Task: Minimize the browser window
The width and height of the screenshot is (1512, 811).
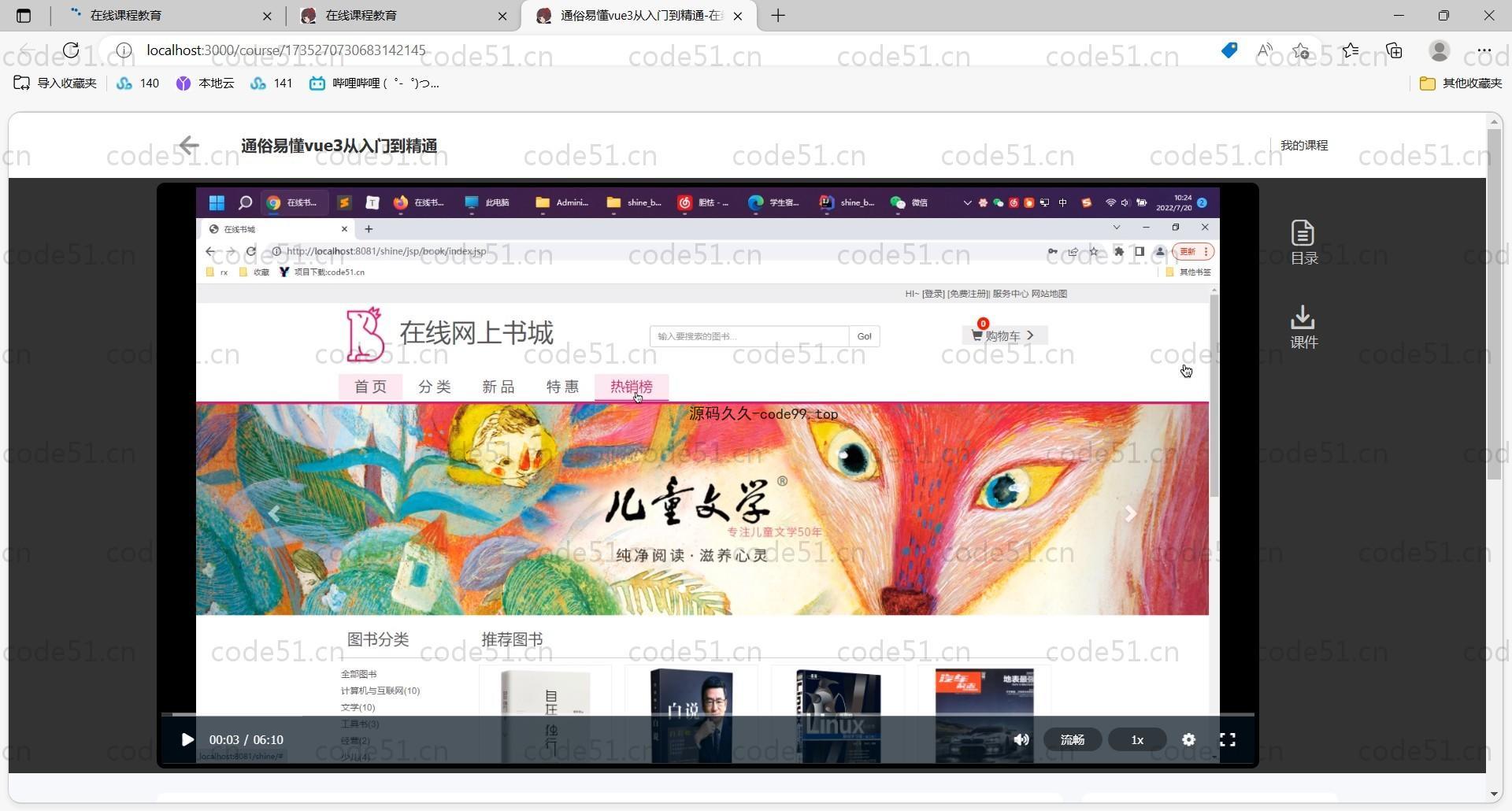Action: click(1399, 16)
